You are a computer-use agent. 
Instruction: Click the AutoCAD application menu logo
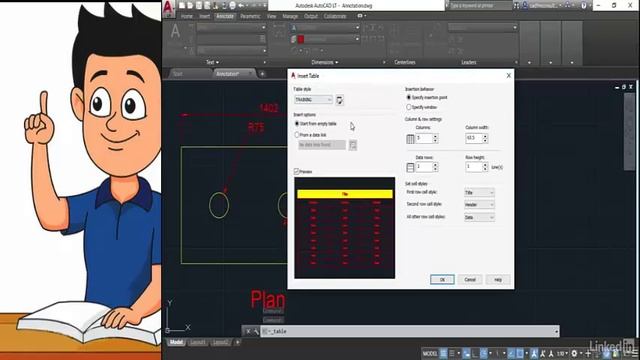(x=169, y=8)
